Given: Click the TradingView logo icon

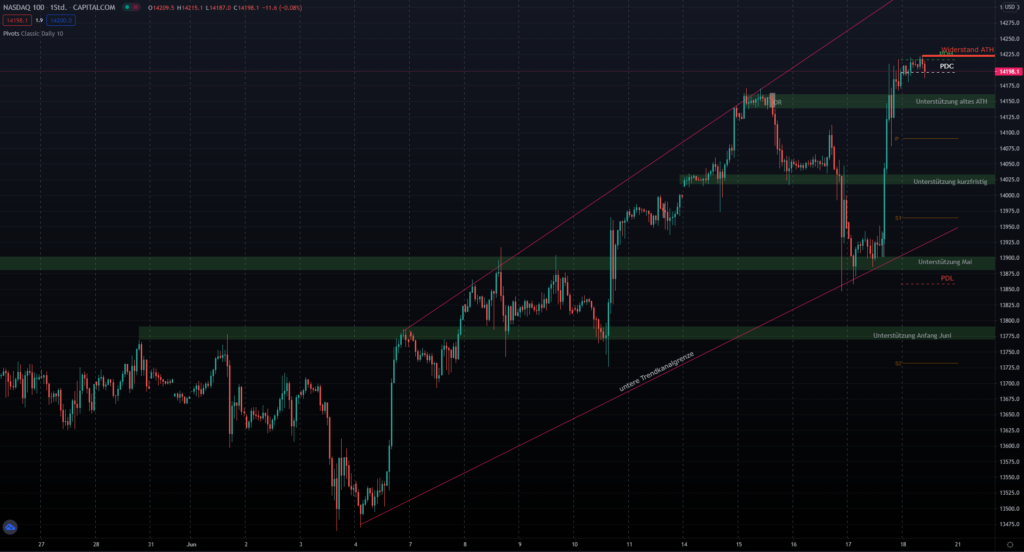Looking at the screenshot, I should point(10,526).
